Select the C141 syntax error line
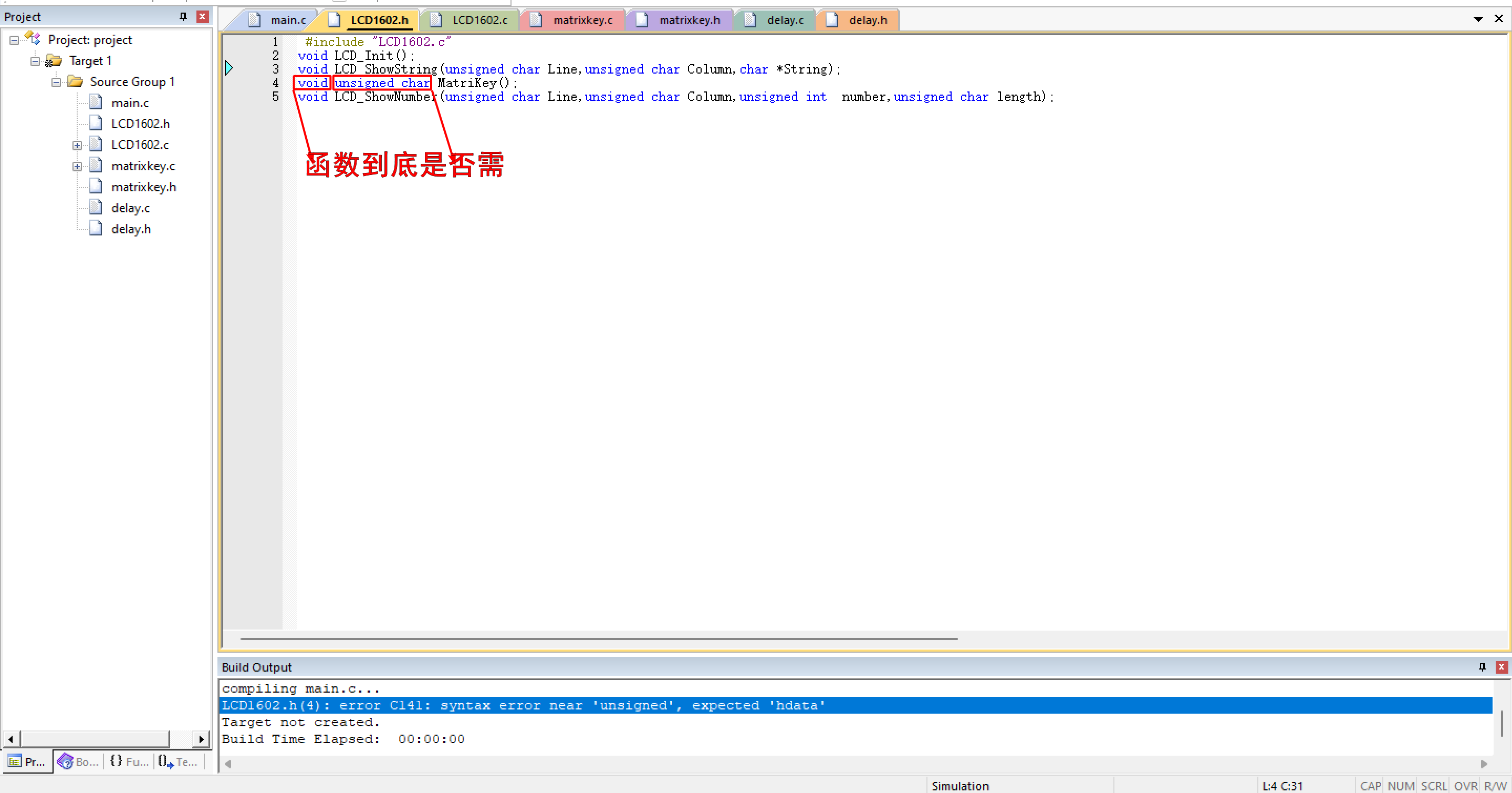 point(856,705)
